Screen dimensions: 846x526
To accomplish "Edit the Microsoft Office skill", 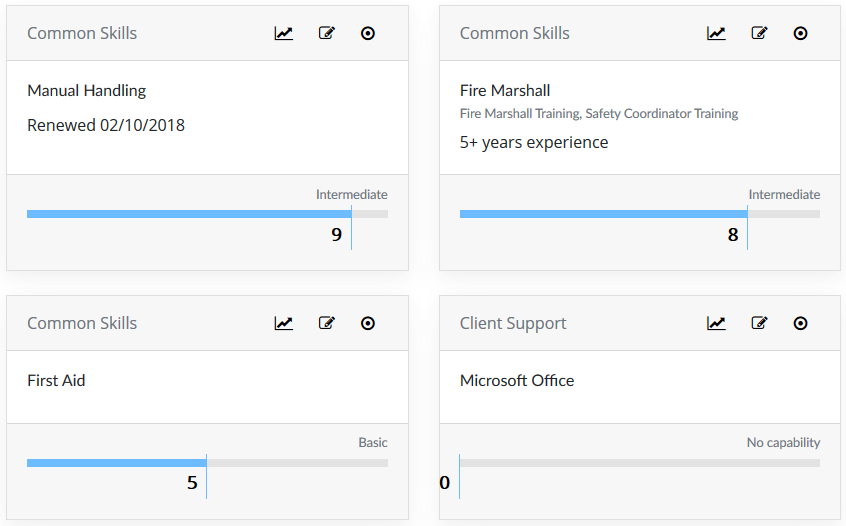I will point(759,323).
